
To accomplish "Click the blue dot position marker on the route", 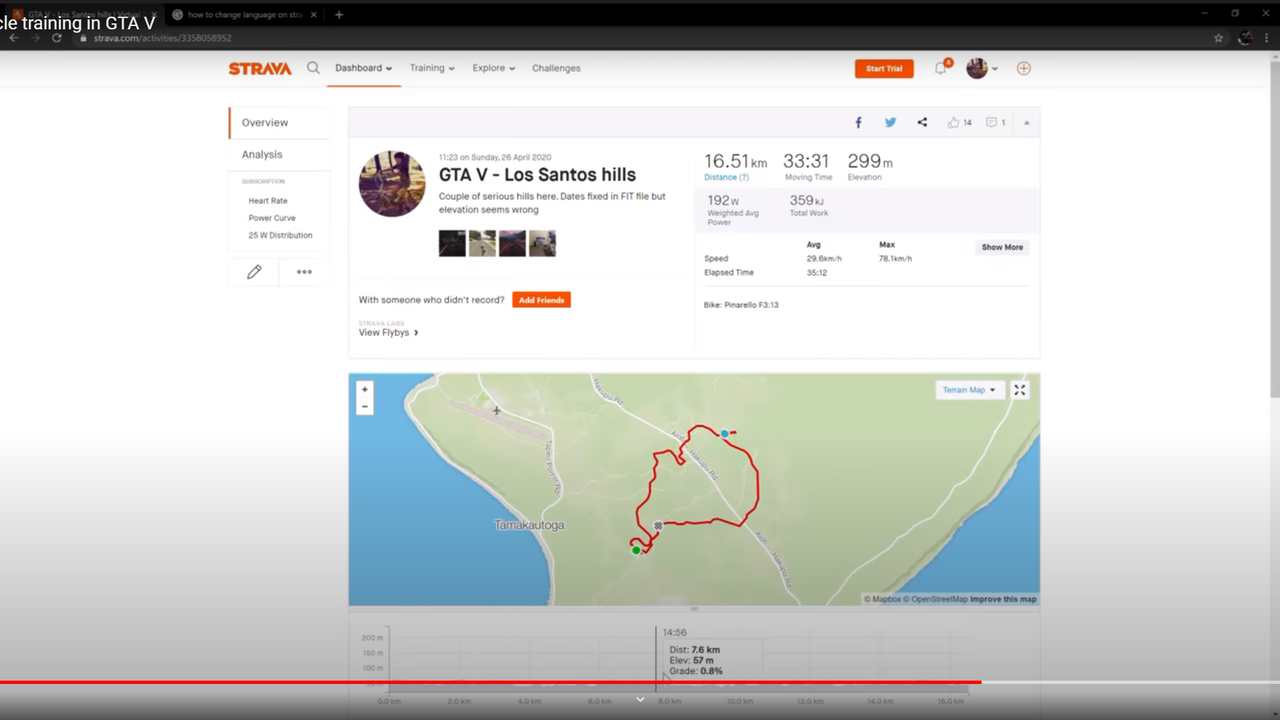I will [x=725, y=434].
